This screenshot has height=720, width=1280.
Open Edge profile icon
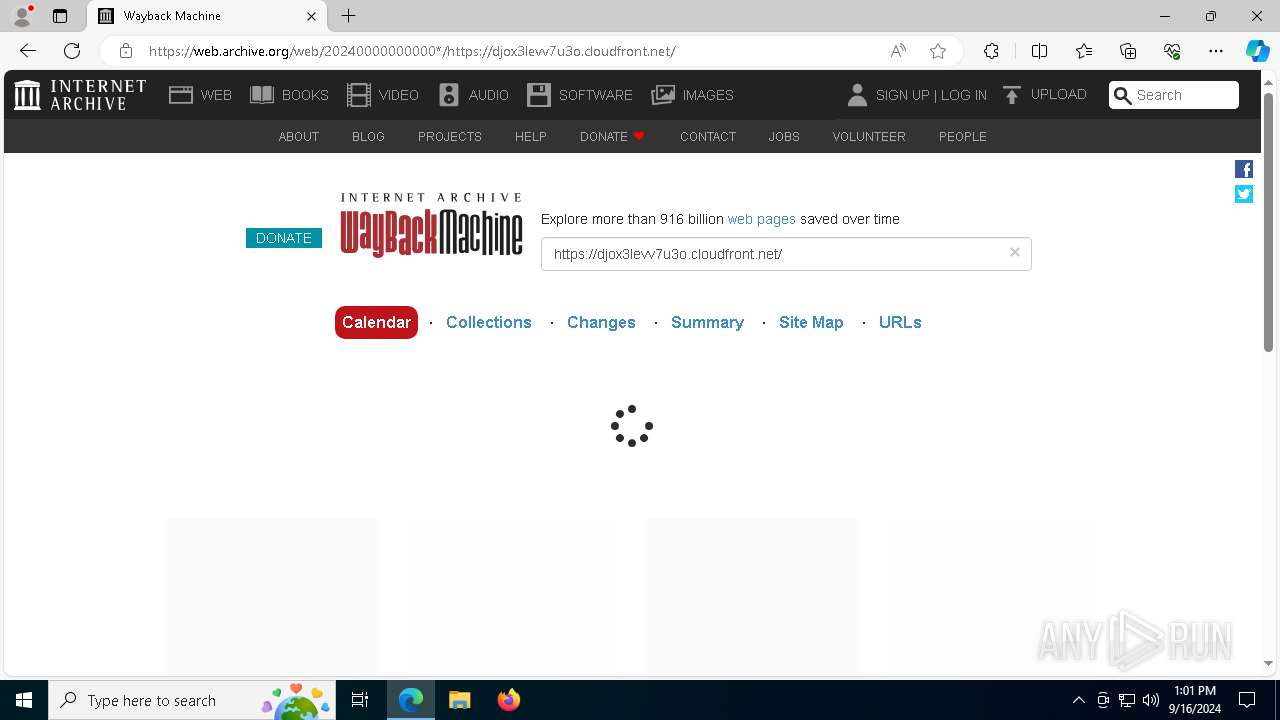coord(22,16)
